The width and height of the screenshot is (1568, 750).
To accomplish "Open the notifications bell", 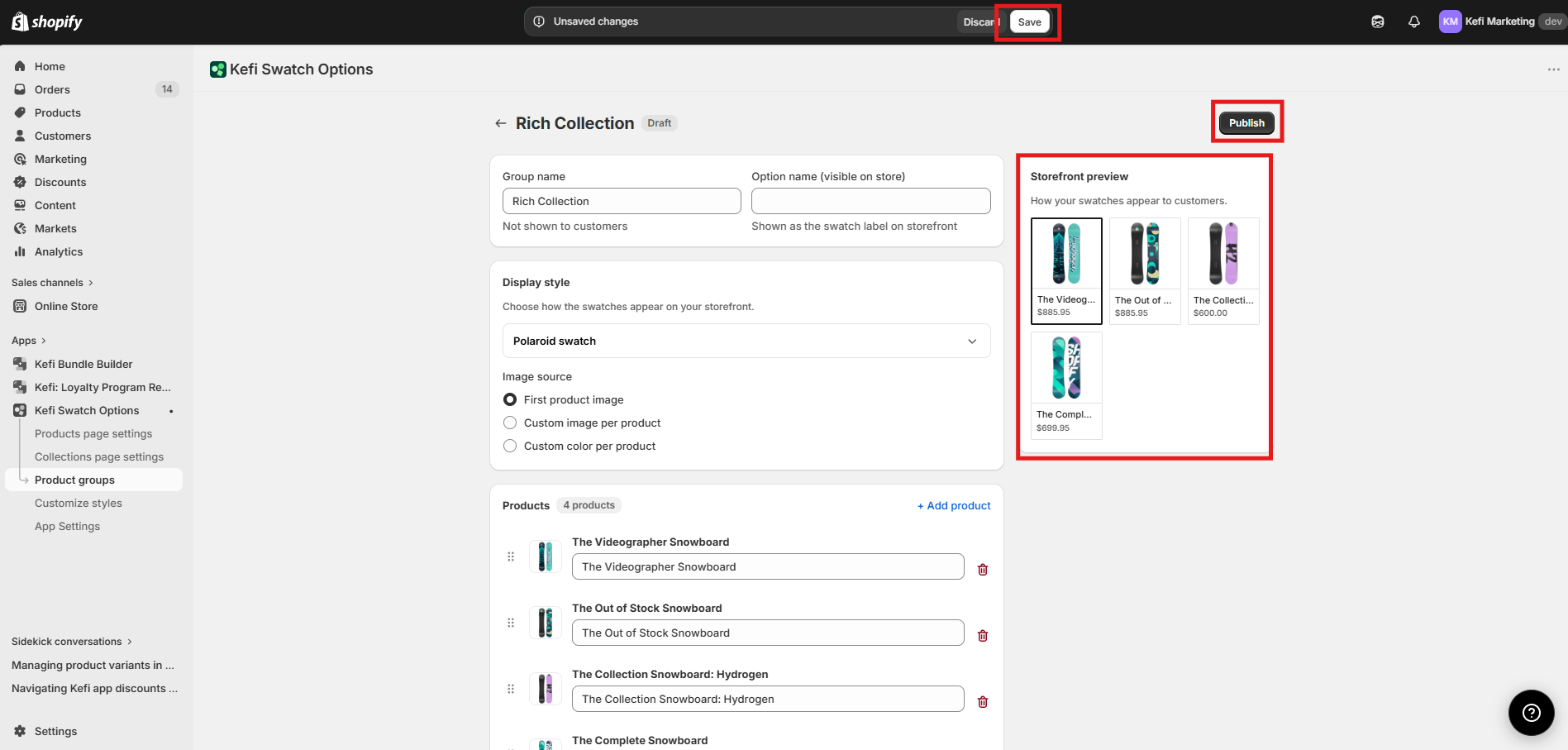I will [1414, 21].
